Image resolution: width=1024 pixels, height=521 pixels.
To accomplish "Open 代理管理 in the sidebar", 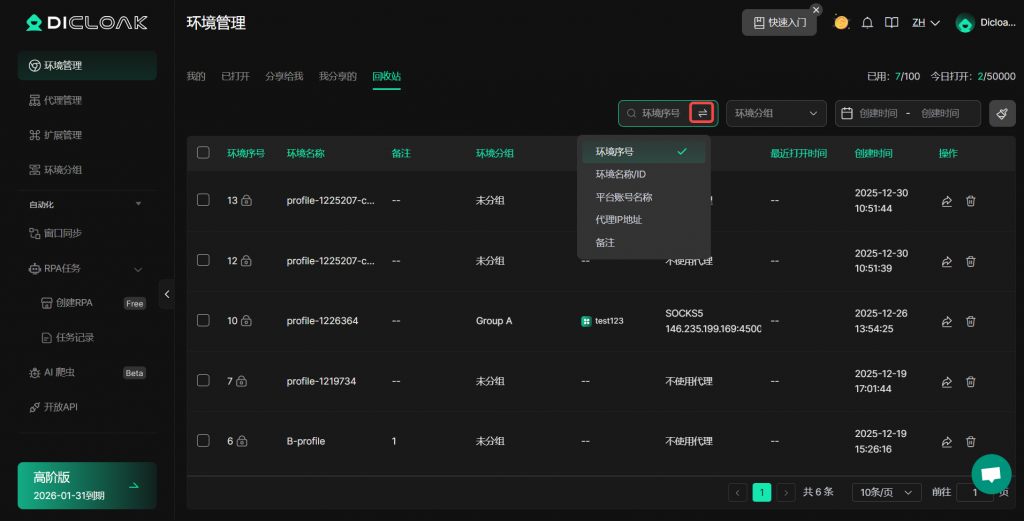I will tap(63, 100).
